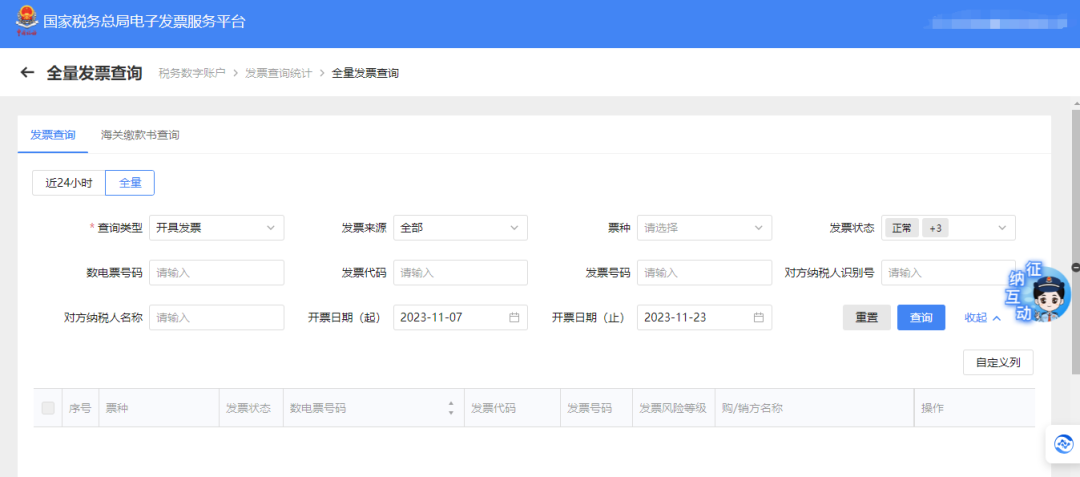
Task: Click the chevron arrow in 发票状态 selector
Action: pos(1002,228)
